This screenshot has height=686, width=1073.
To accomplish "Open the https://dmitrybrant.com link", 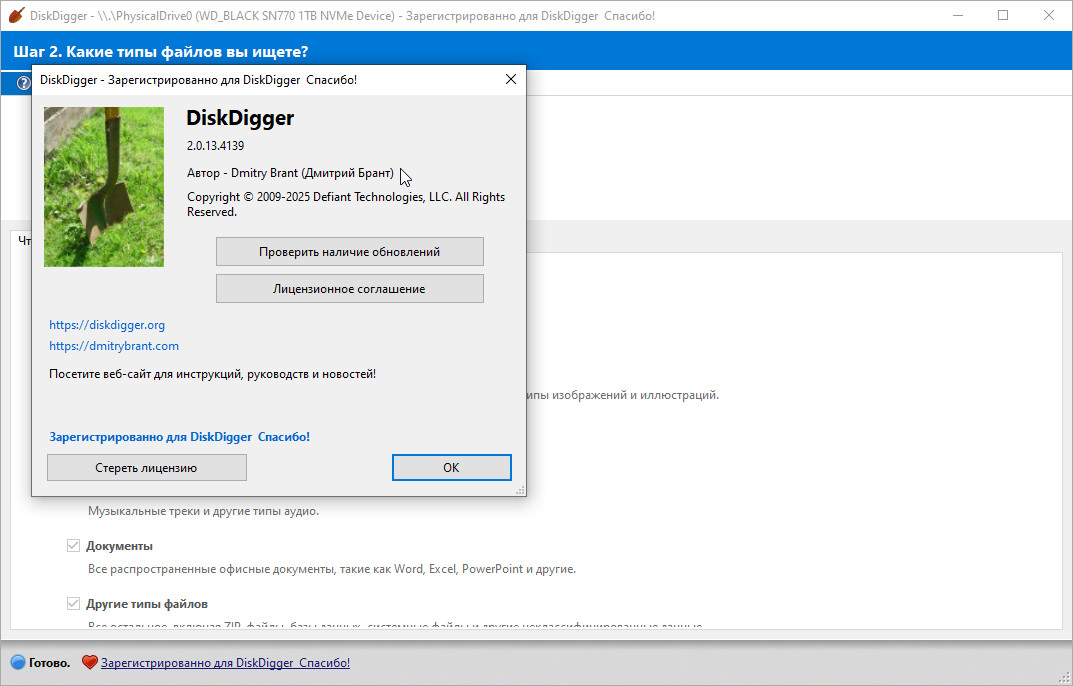I will click(x=114, y=346).
